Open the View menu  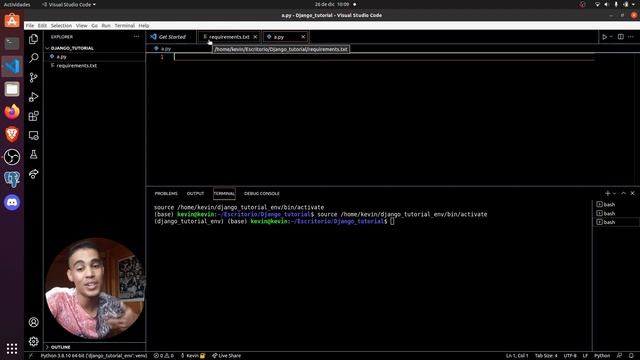tap(82, 25)
